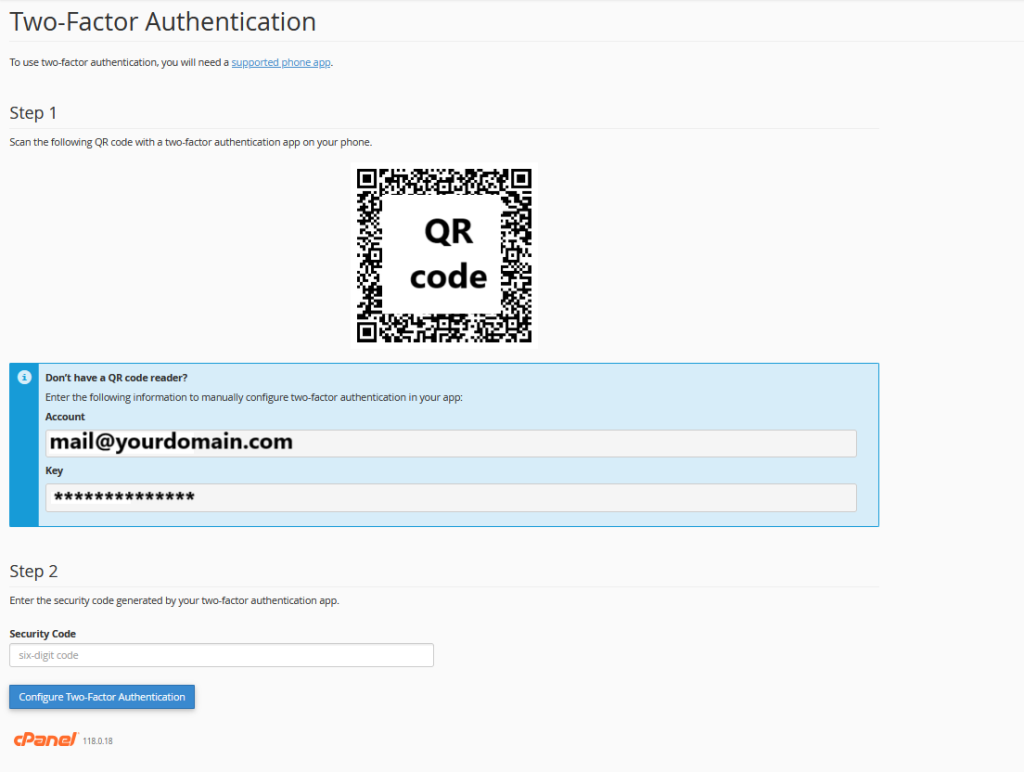The image size is (1024, 772).
Task: Click the intro sentence about two-factor authentication
Action: click(120, 62)
